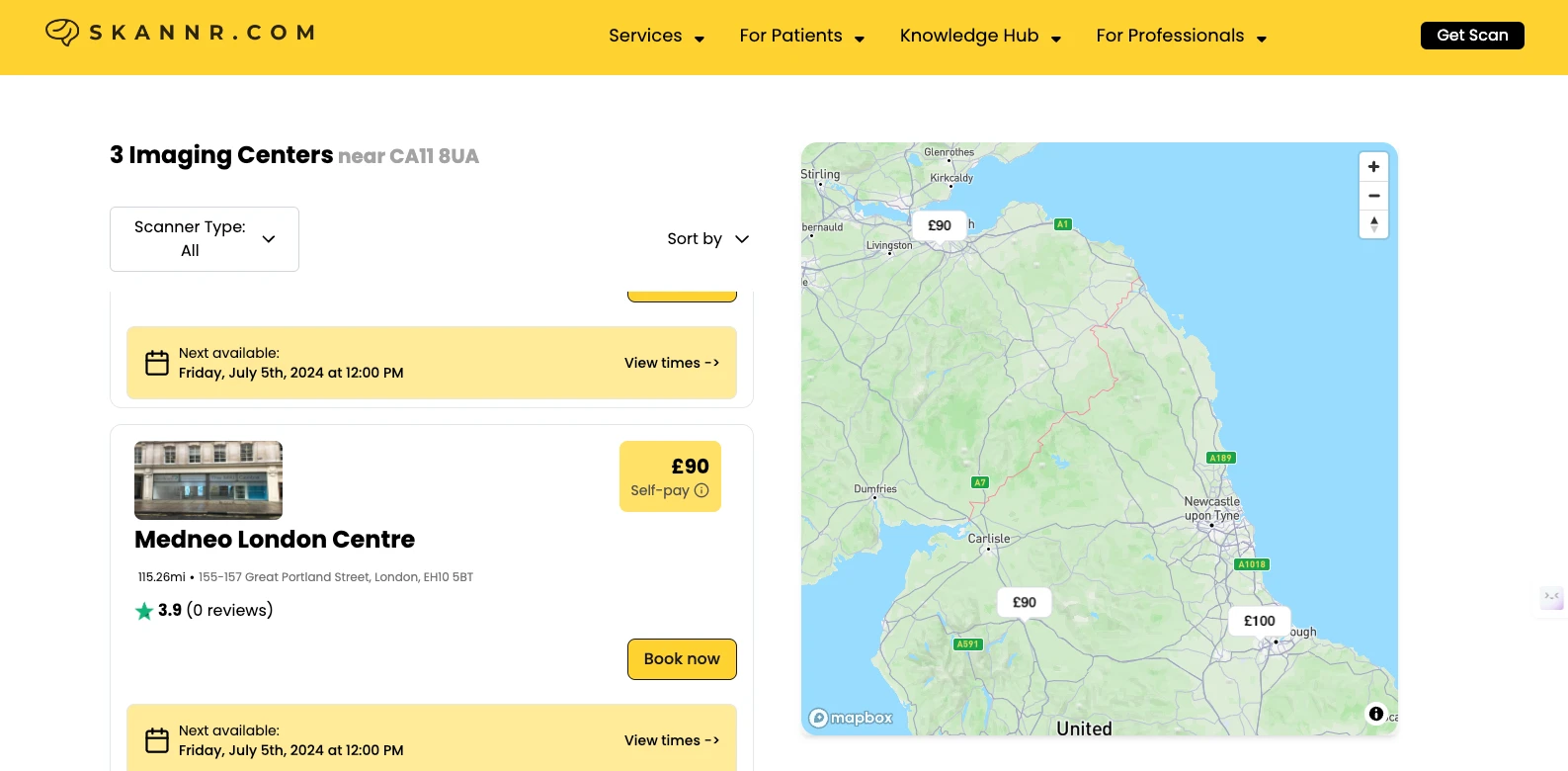Open the Sort by dropdown

click(x=708, y=239)
